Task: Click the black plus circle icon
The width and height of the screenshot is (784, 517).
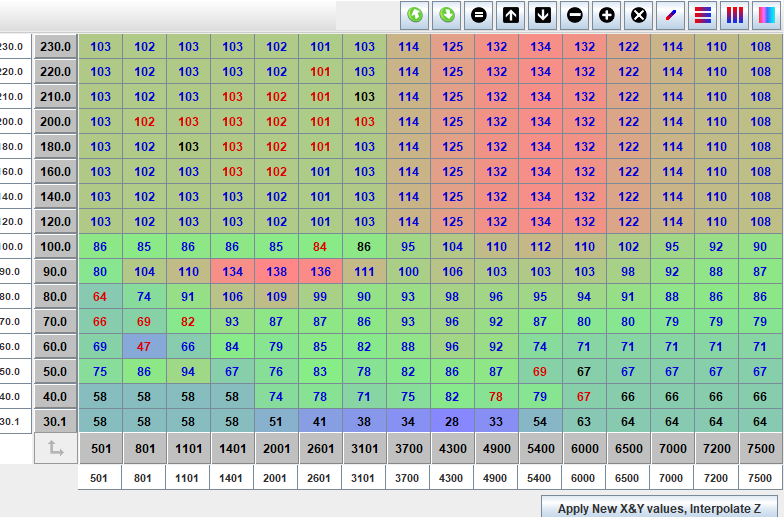Action: coord(606,15)
